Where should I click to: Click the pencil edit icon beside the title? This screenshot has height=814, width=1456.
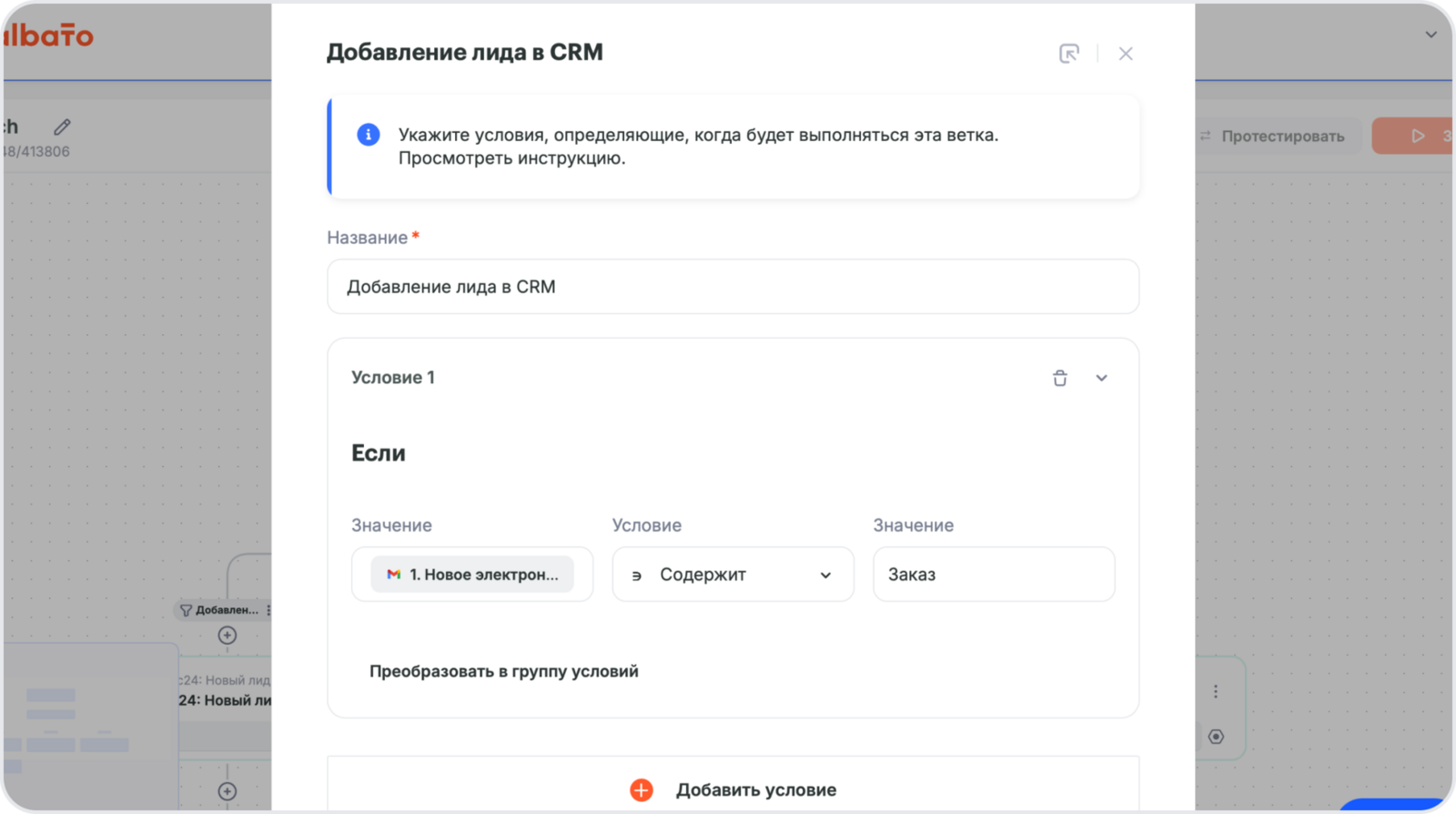62,127
